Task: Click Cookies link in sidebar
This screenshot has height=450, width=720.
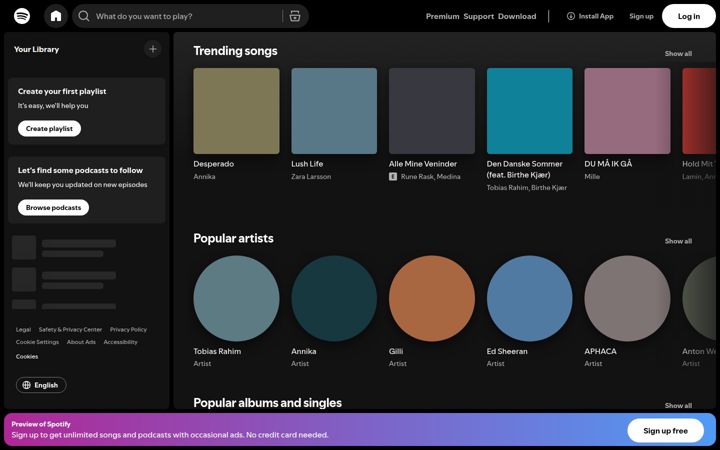Action: [27, 356]
